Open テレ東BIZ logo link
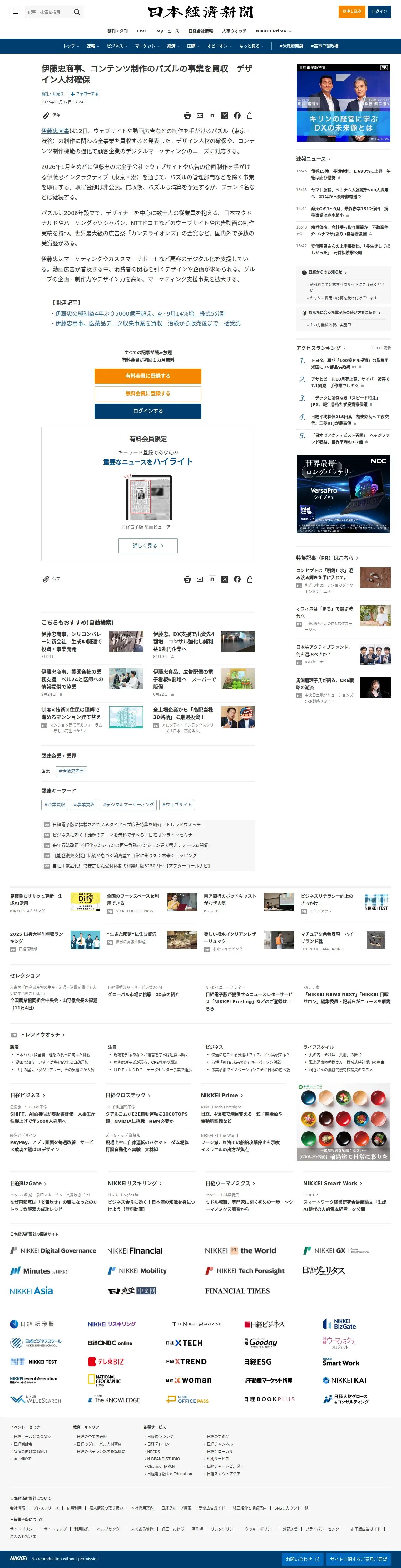 [106, 1362]
